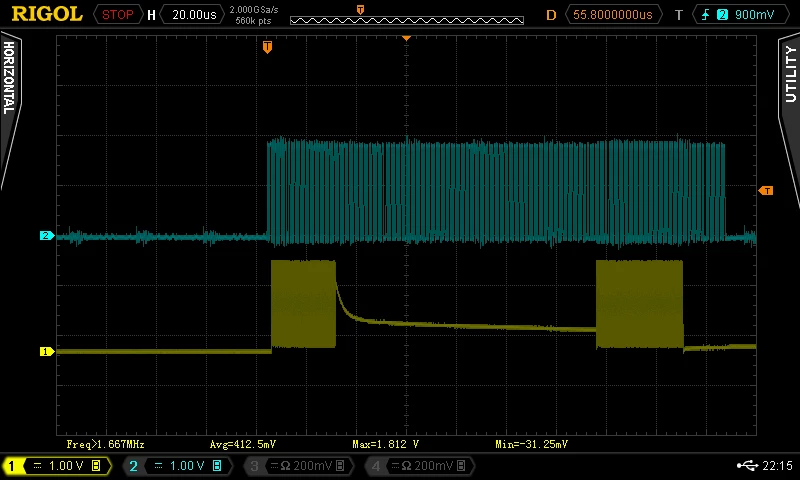Click the trigger level T arrow at right
Viewport: 800px width, 480px height.
[765, 191]
